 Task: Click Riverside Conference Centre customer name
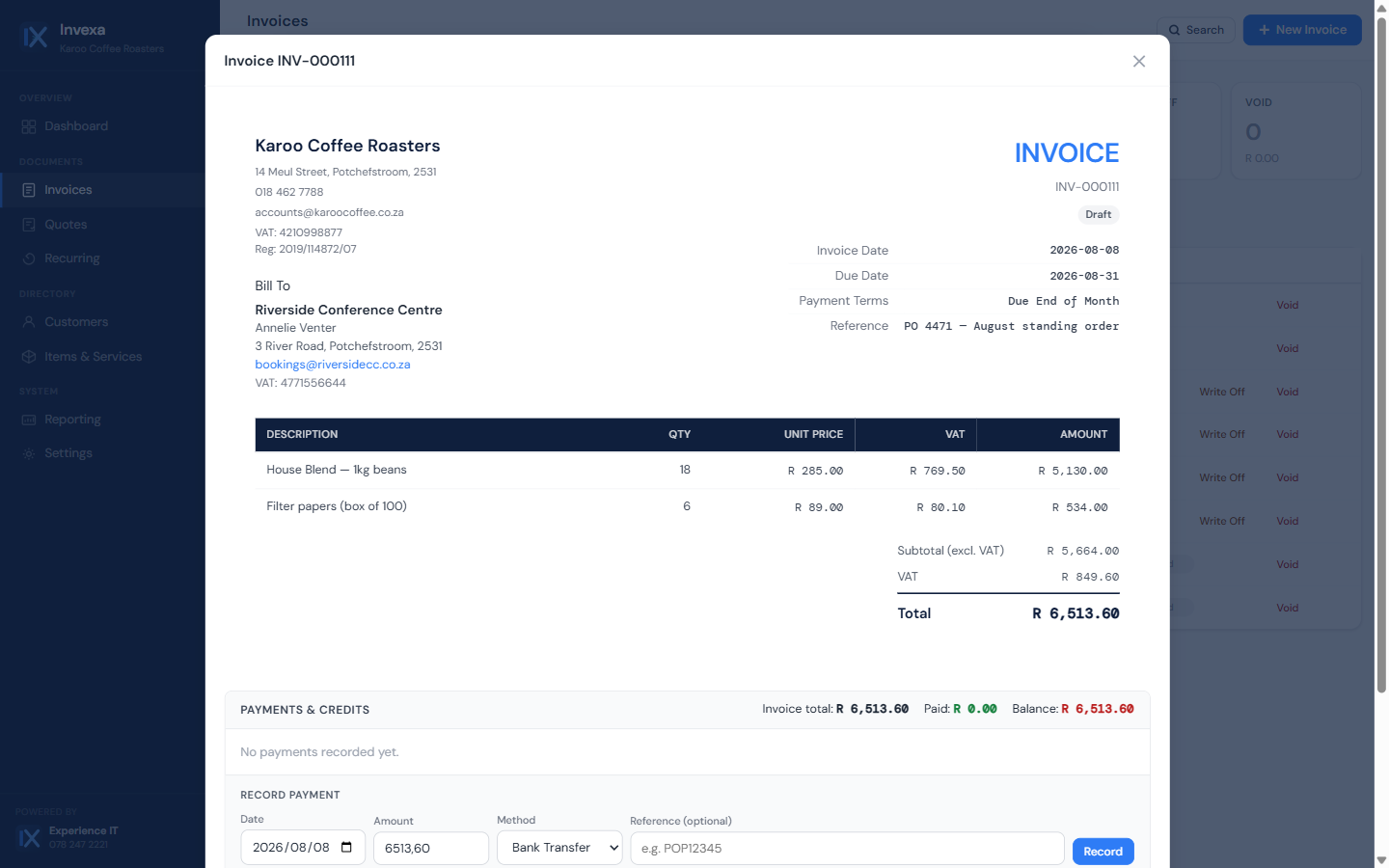(x=348, y=310)
